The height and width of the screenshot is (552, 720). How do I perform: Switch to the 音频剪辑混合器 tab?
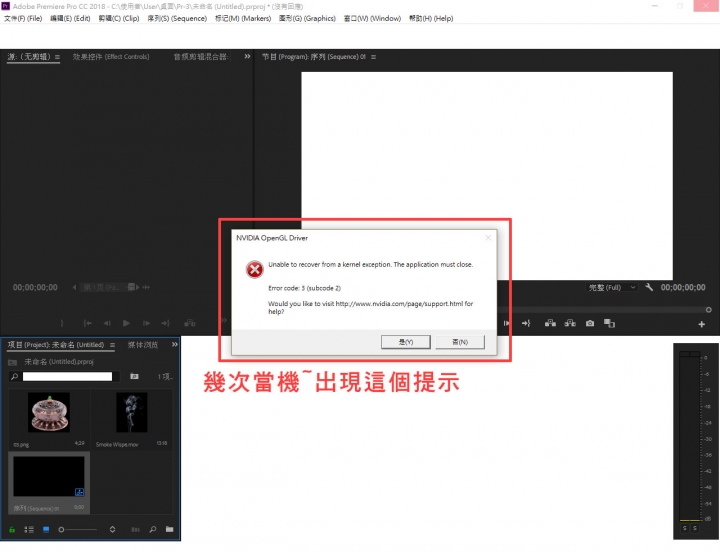[x=201, y=56]
